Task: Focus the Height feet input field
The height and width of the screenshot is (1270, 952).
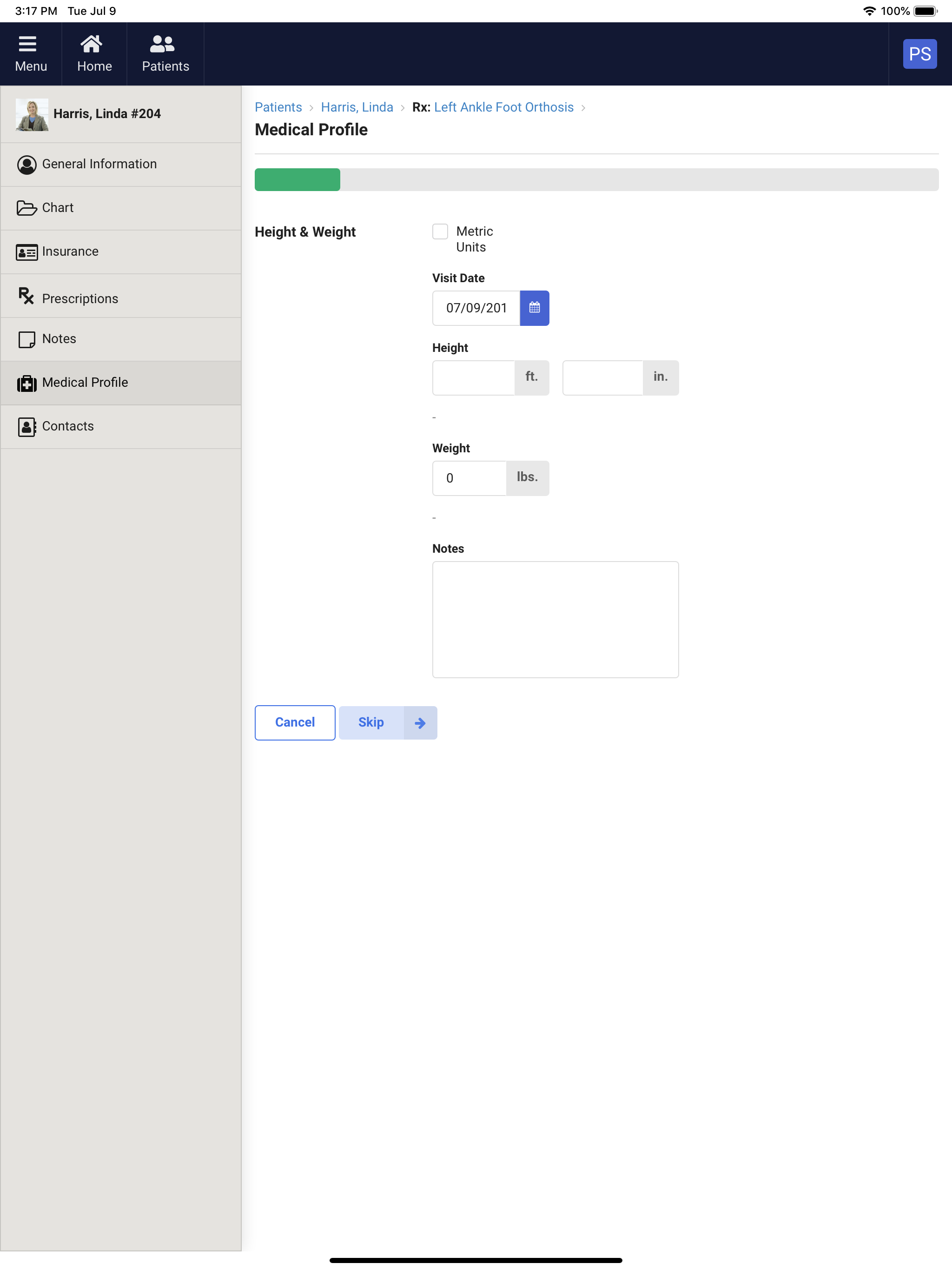Action: pyautogui.click(x=474, y=378)
